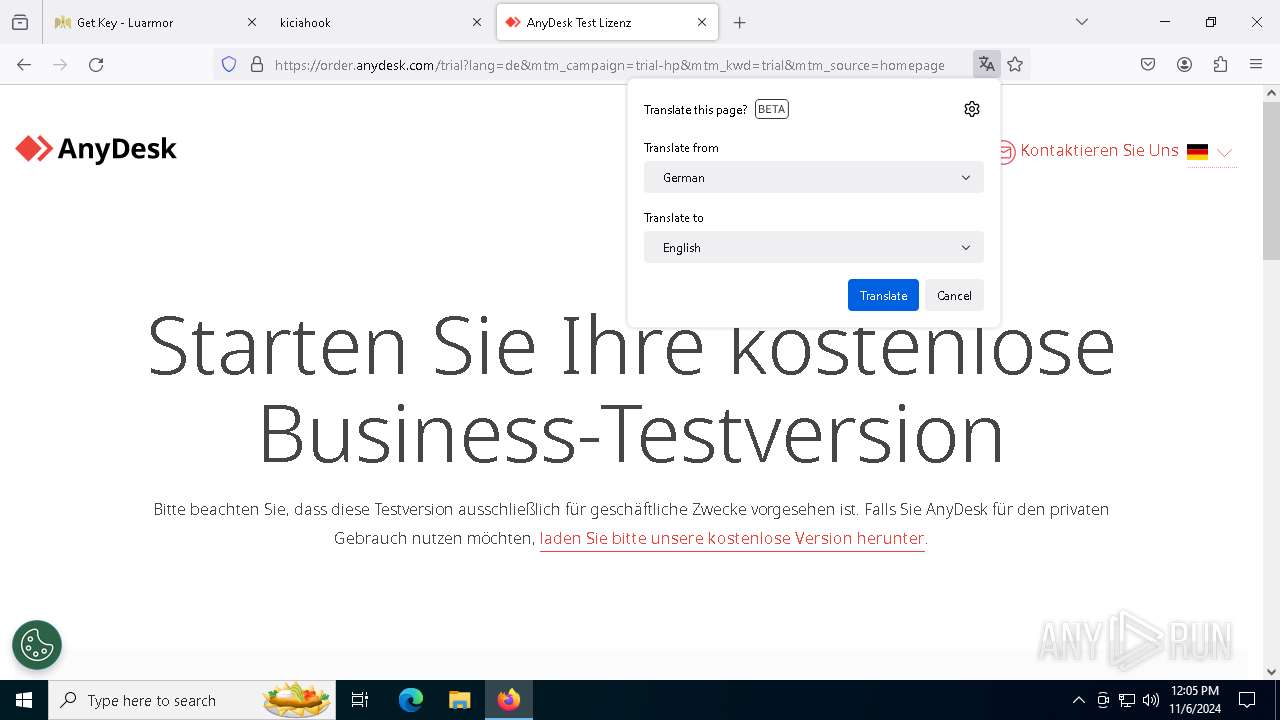
Task: Reload the current page
Action: 96,65
